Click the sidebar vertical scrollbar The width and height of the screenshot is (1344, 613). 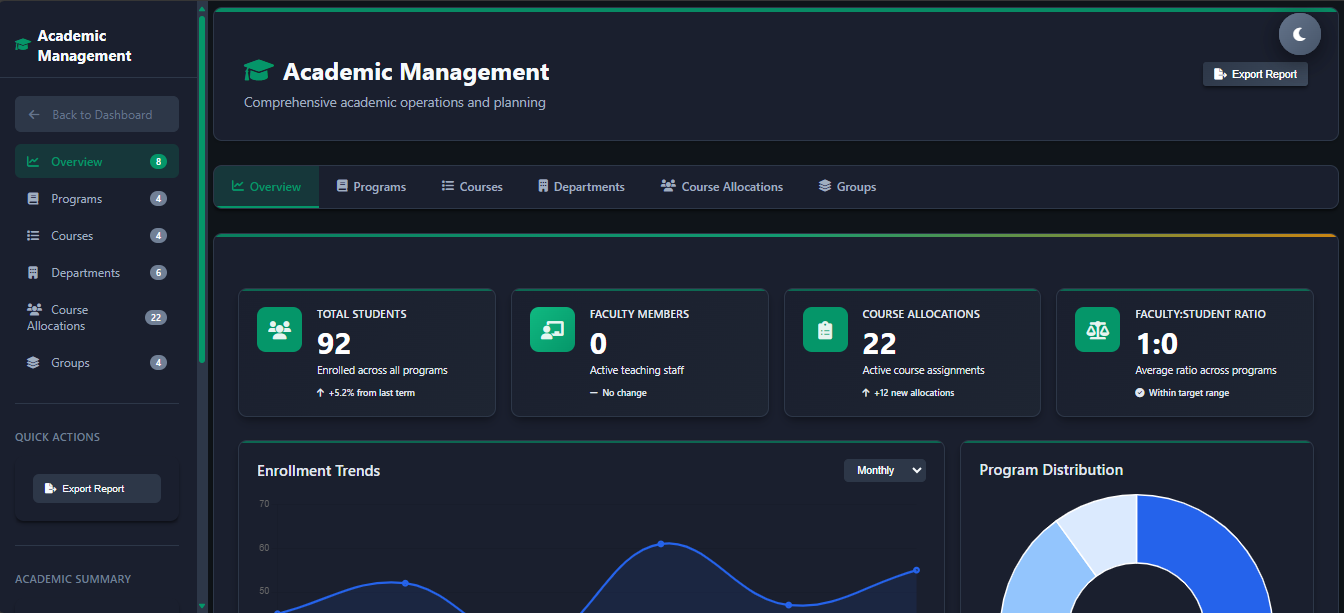click(x=203, y=190)
